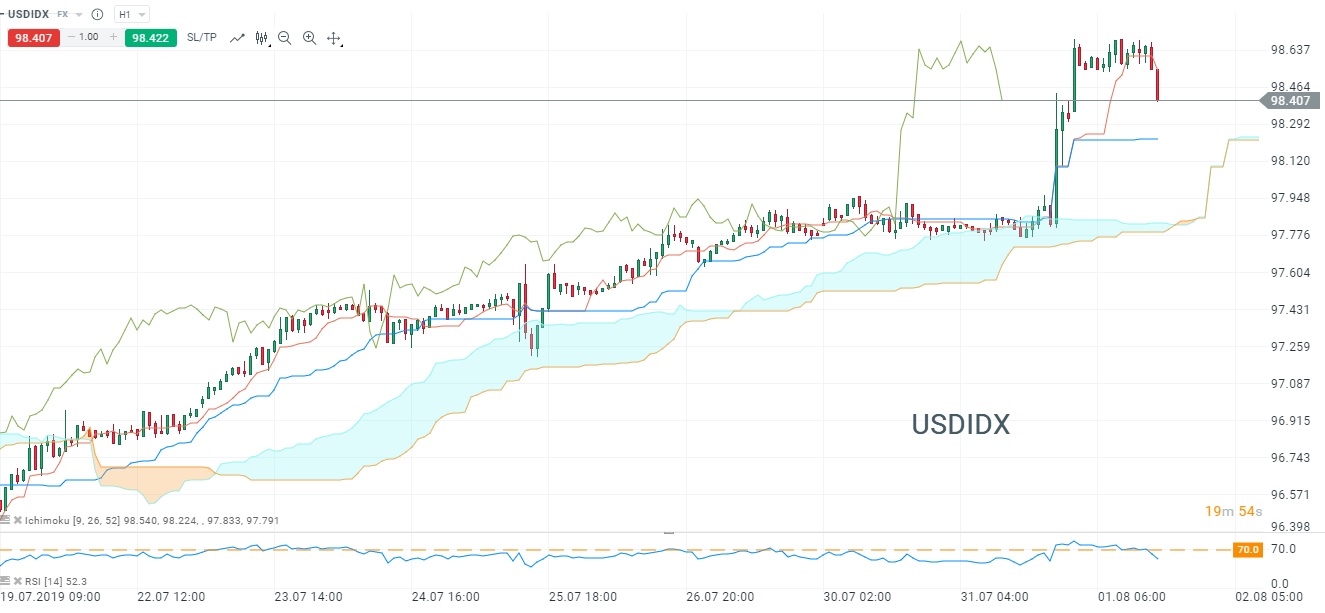The width and height of the screenshot is (1325, 613).
Task: Open the USDIDX instrument info icon
Action: point(96,15)
